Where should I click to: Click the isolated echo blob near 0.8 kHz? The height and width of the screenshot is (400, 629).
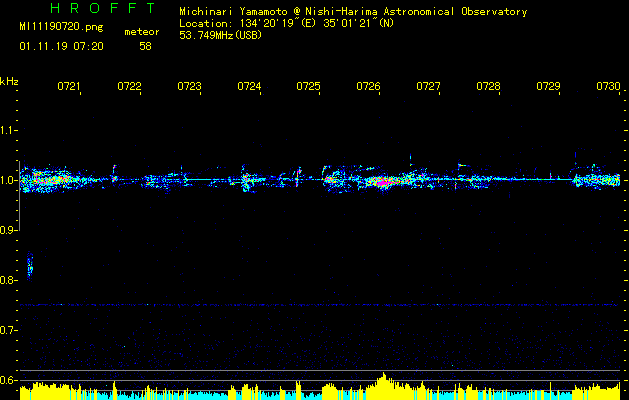(30, 266)
